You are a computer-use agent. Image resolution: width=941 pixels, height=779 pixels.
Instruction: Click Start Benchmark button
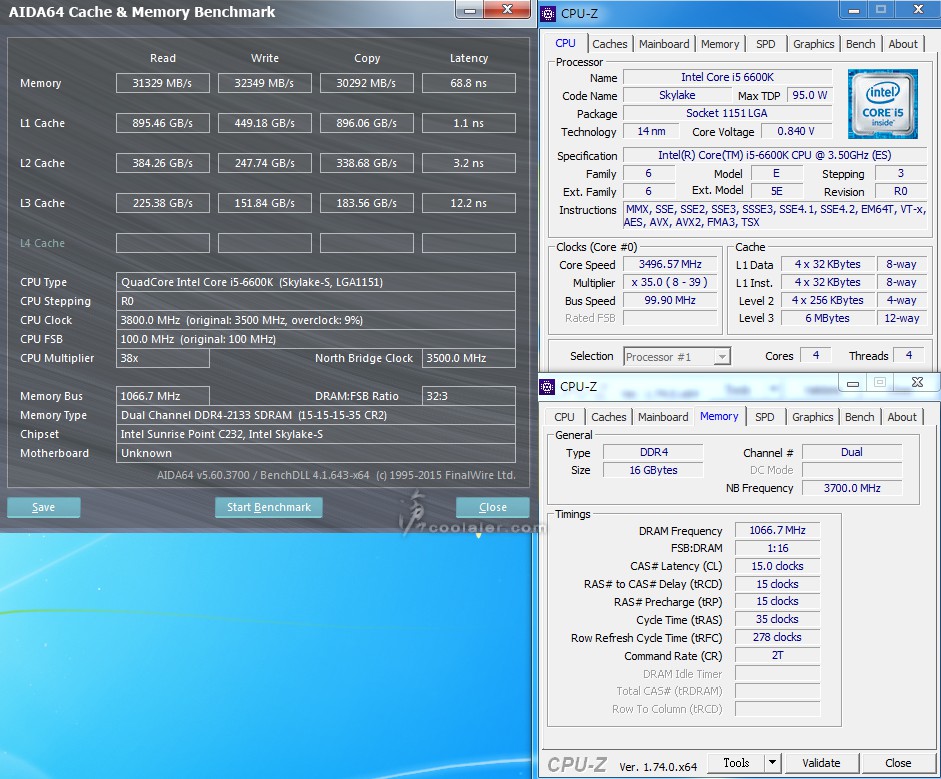pos(269,507)
